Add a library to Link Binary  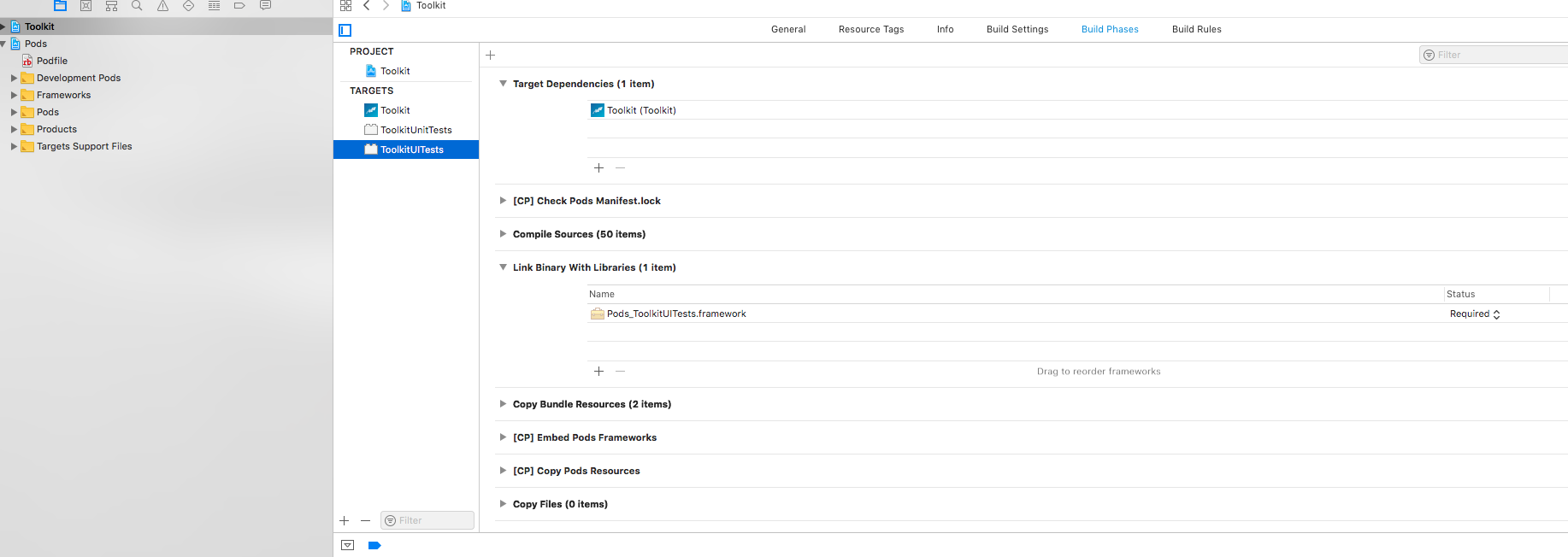click(598, 371)
